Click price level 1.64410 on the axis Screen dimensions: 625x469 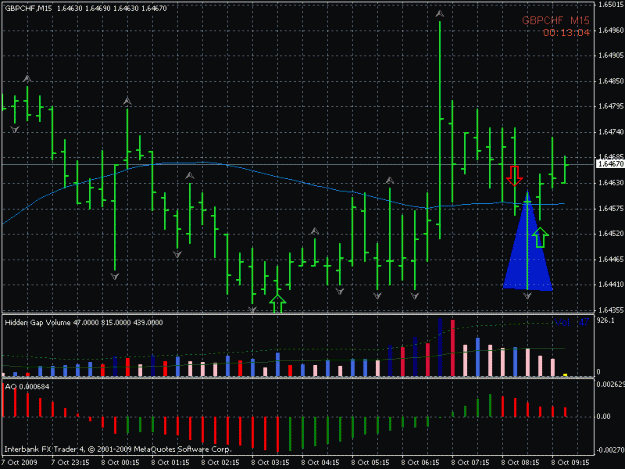pyautogui.click(x=611, y=285)
